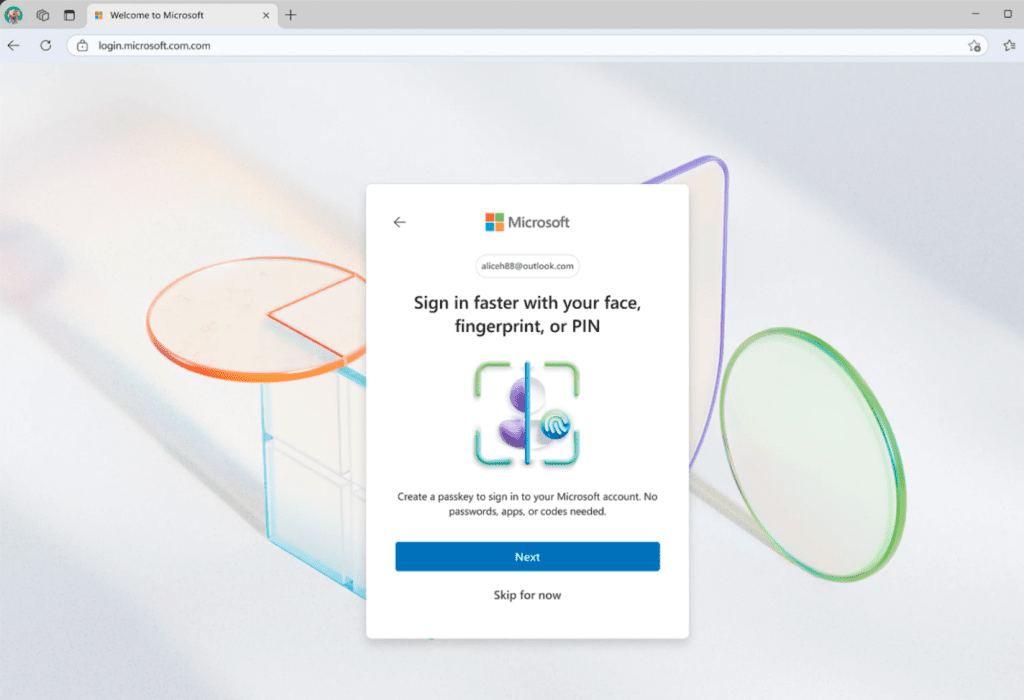
Task: Add this page to favorites star icon
Action: click(974, 46)
